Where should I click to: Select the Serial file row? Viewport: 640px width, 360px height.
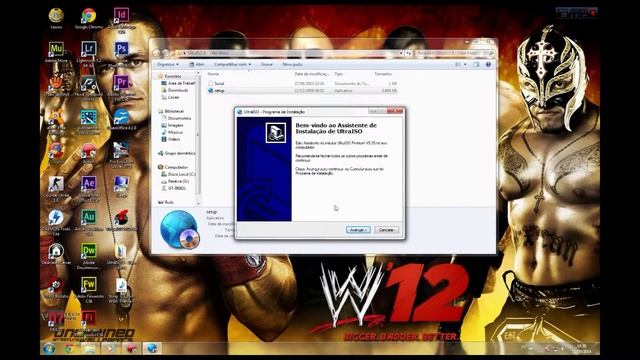302,83
